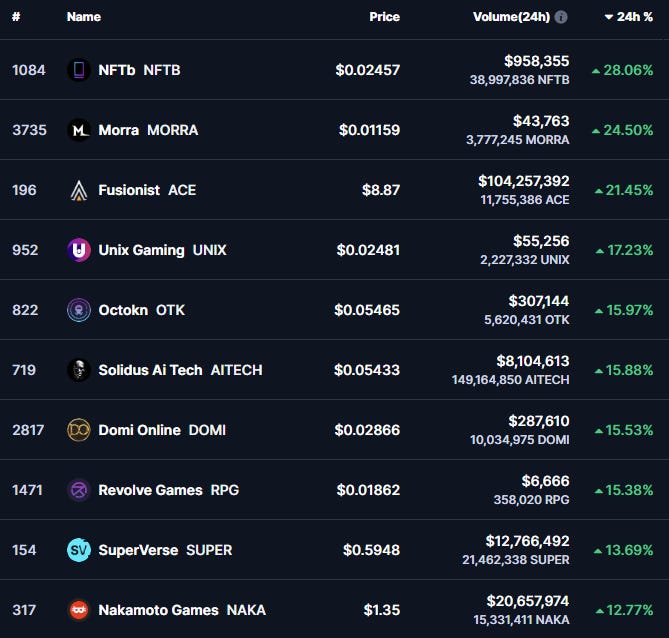Click the $55,256 volume value

pyautogui.click(x=541, y=241)
